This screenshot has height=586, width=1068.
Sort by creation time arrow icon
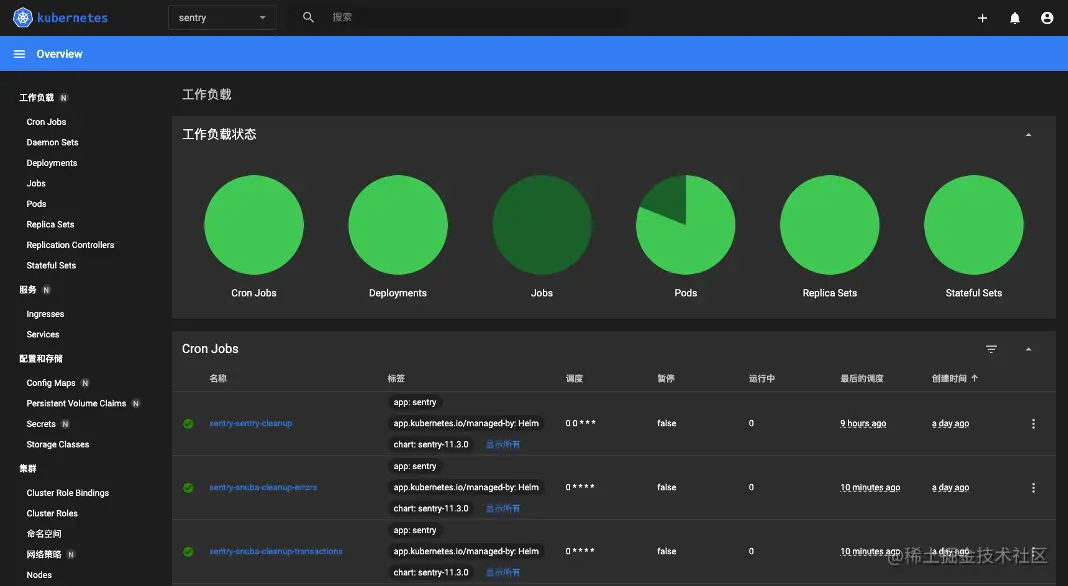(x=975, y=378)
